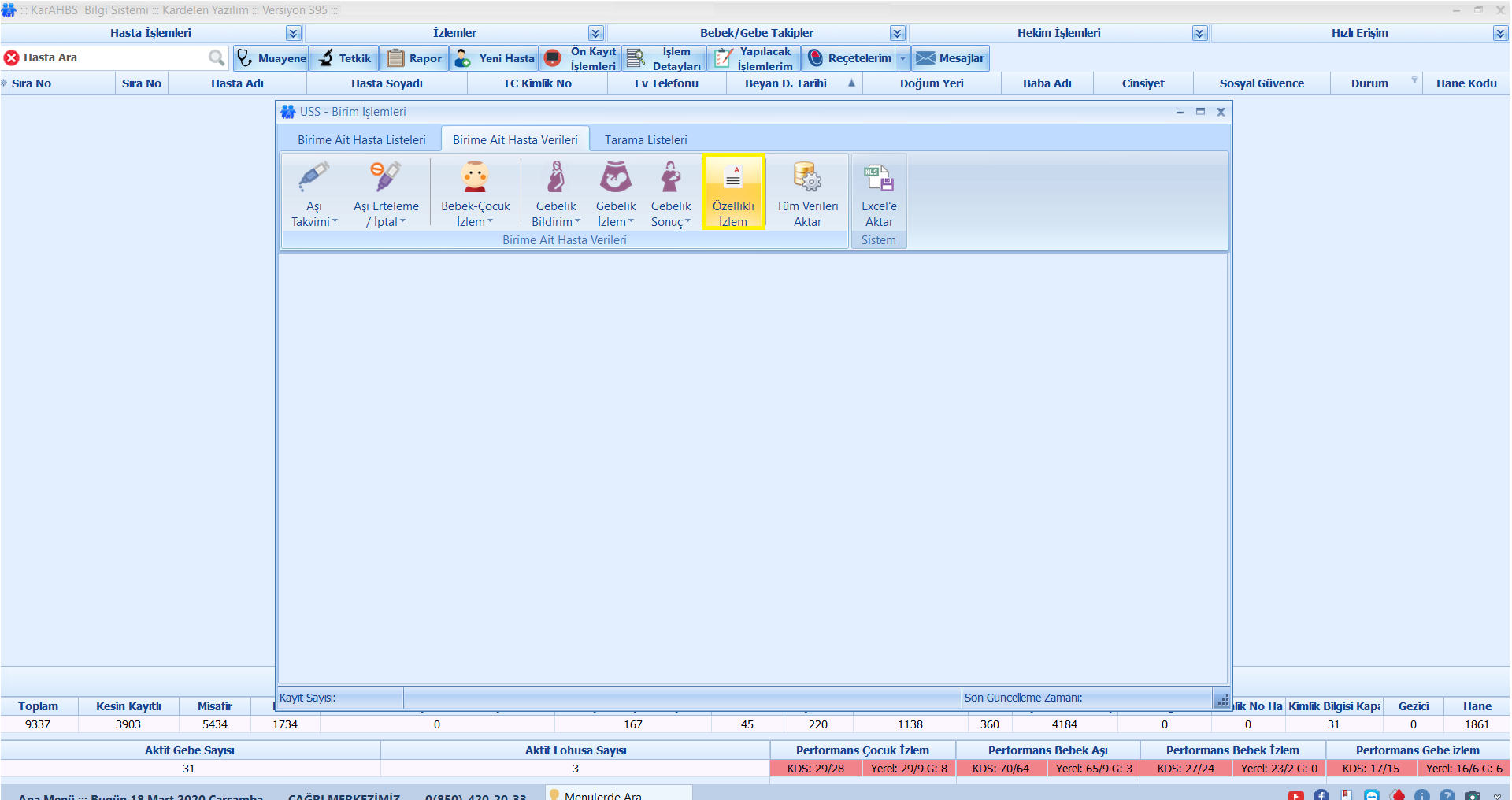Open the Mesajlar envelope button

point(951,58)
